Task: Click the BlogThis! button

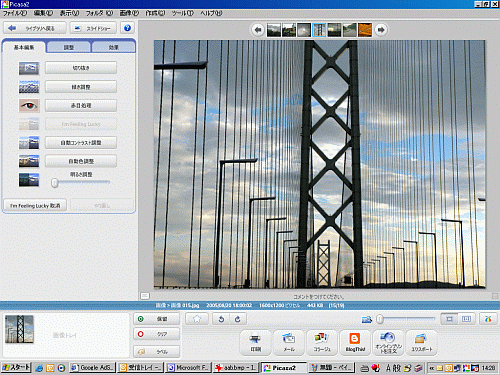Action: (x=355, y=343)
